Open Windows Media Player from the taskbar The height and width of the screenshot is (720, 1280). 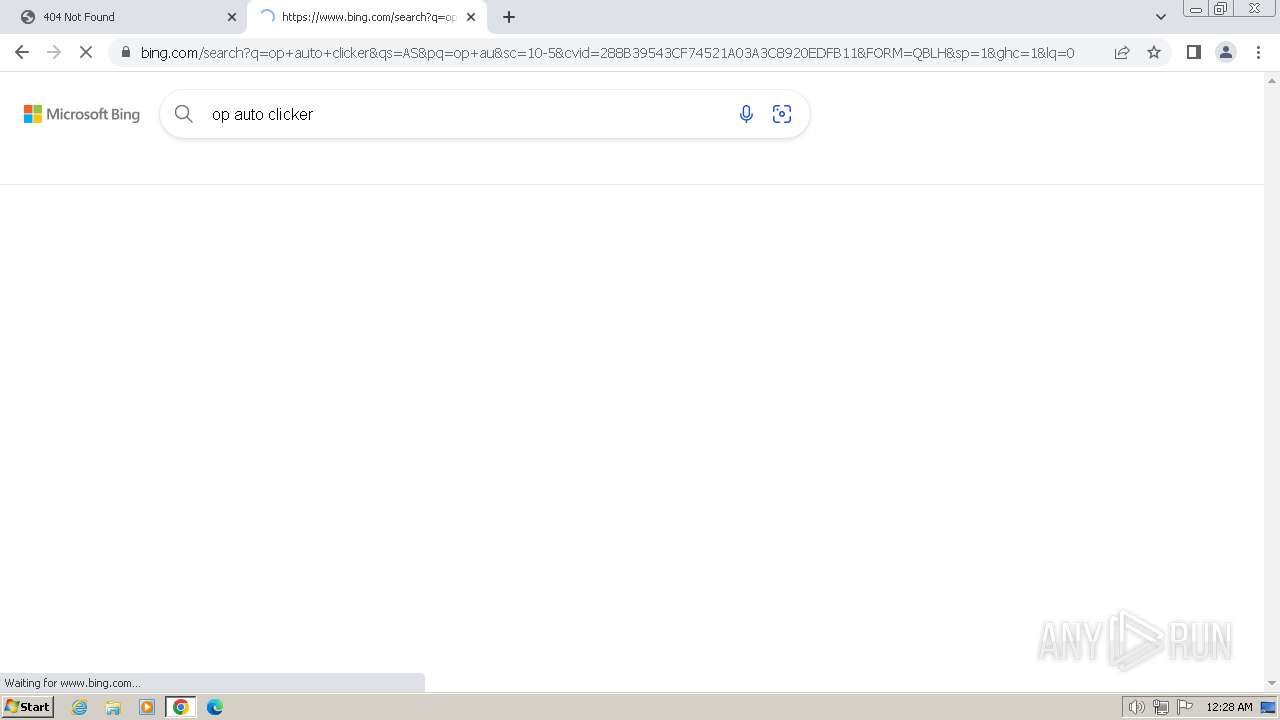[x=147, y=707]
